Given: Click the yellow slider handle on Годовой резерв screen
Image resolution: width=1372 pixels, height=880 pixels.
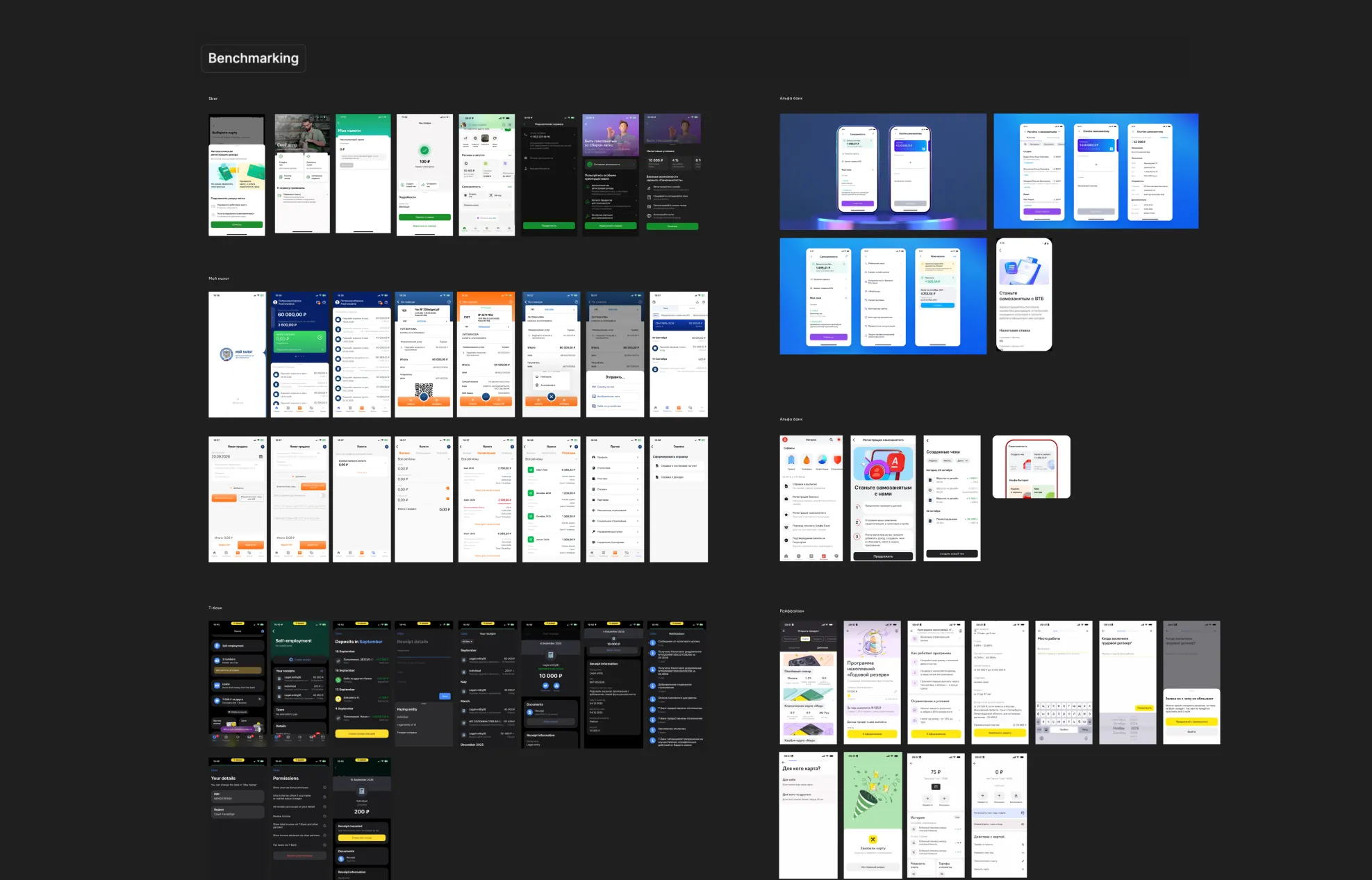Looking at the screenshot, I should [849, 695].
